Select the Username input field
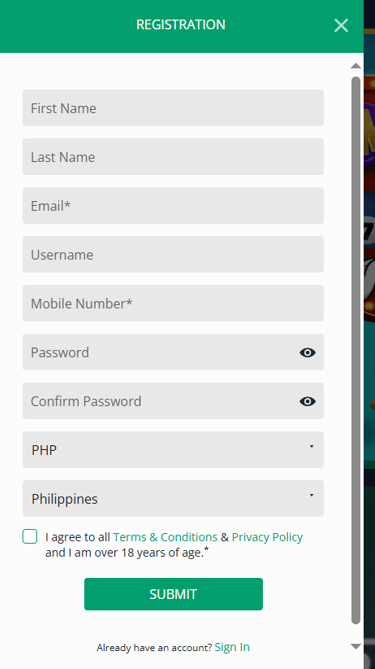Viewport: 375px width, 669px height. (173, 254)
